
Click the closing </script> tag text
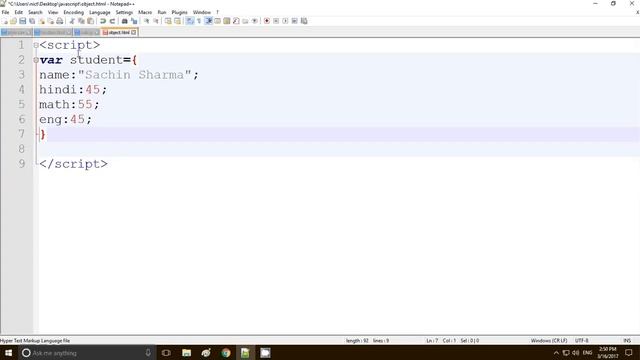[x=73, y=164]
